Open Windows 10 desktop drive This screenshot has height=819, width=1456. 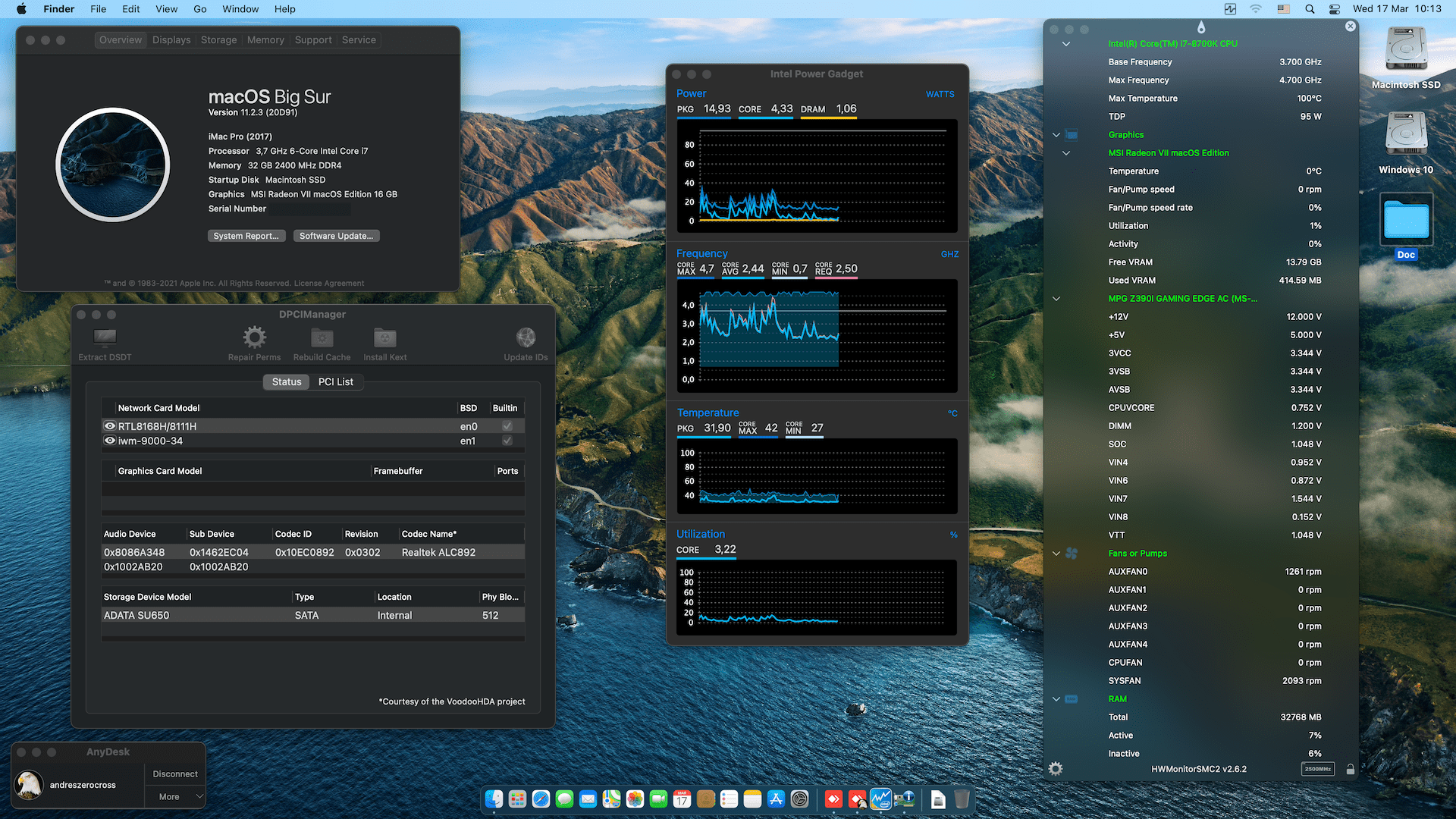pyautogui.click(x=1406, y=143)
